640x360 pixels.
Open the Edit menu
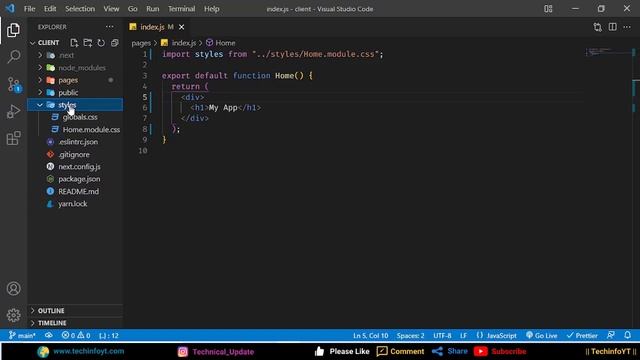(x=50, y=9)
